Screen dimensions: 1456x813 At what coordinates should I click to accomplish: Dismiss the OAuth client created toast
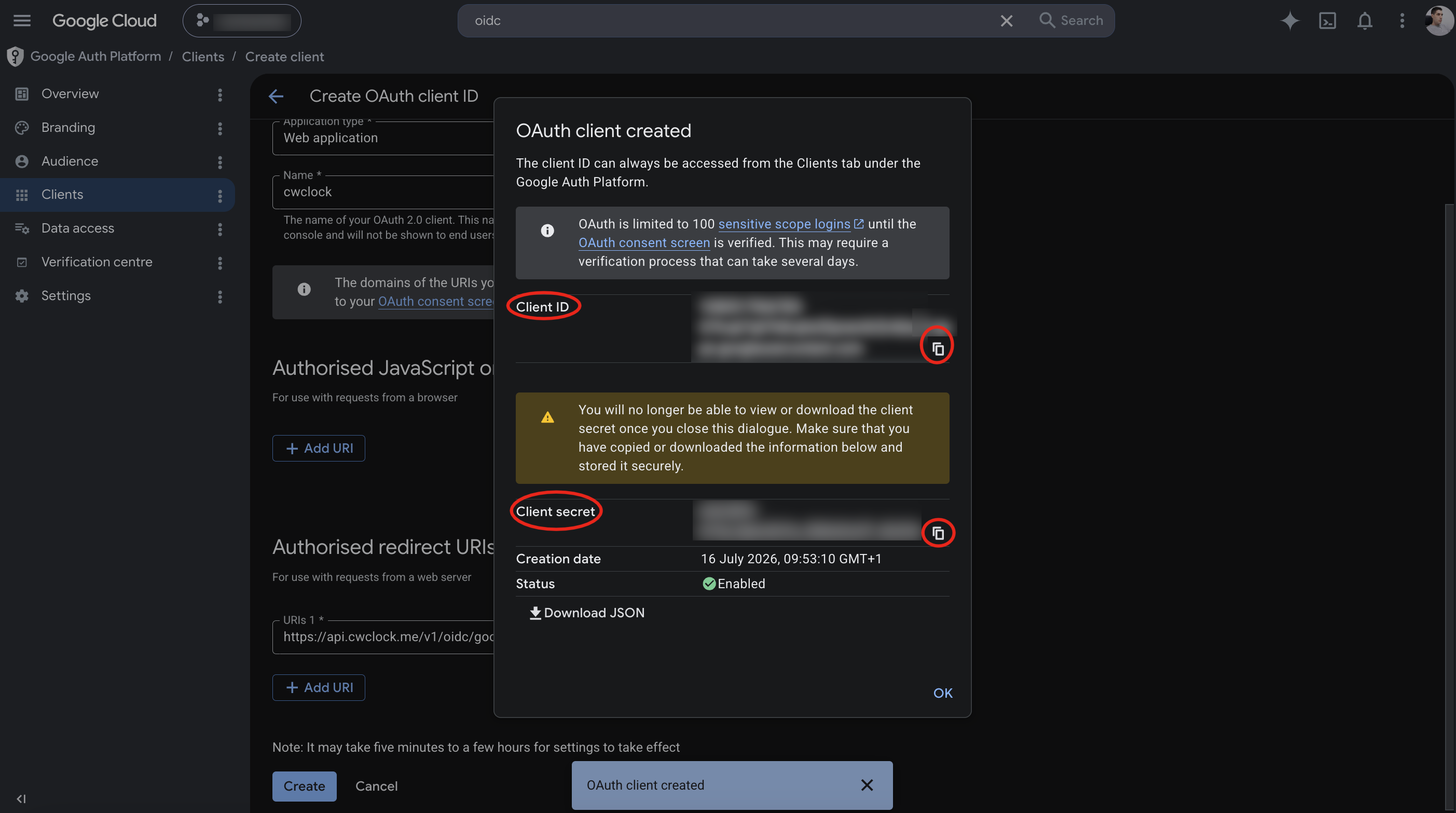pos(867,785)
